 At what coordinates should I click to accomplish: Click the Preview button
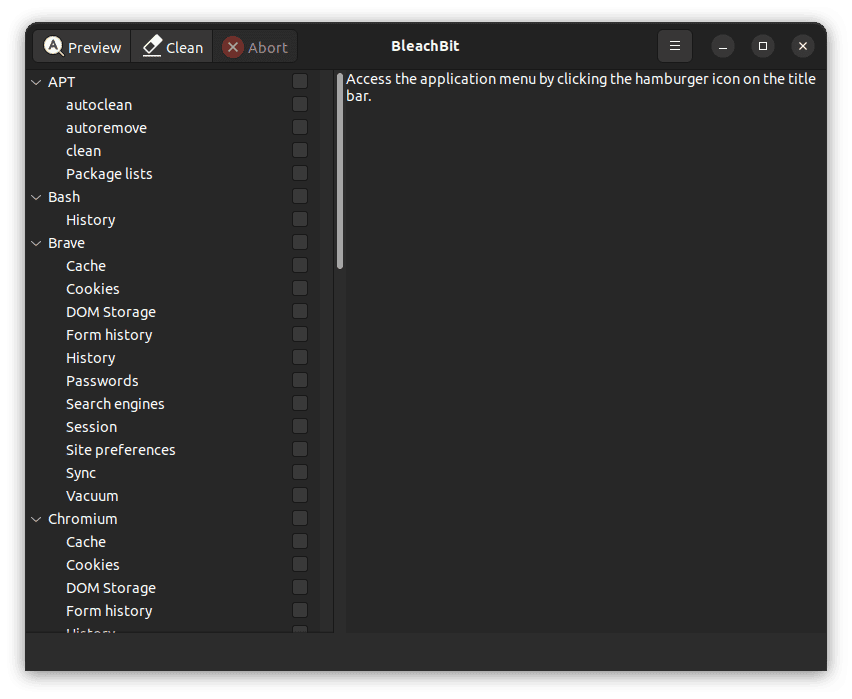tap(81, 46)
